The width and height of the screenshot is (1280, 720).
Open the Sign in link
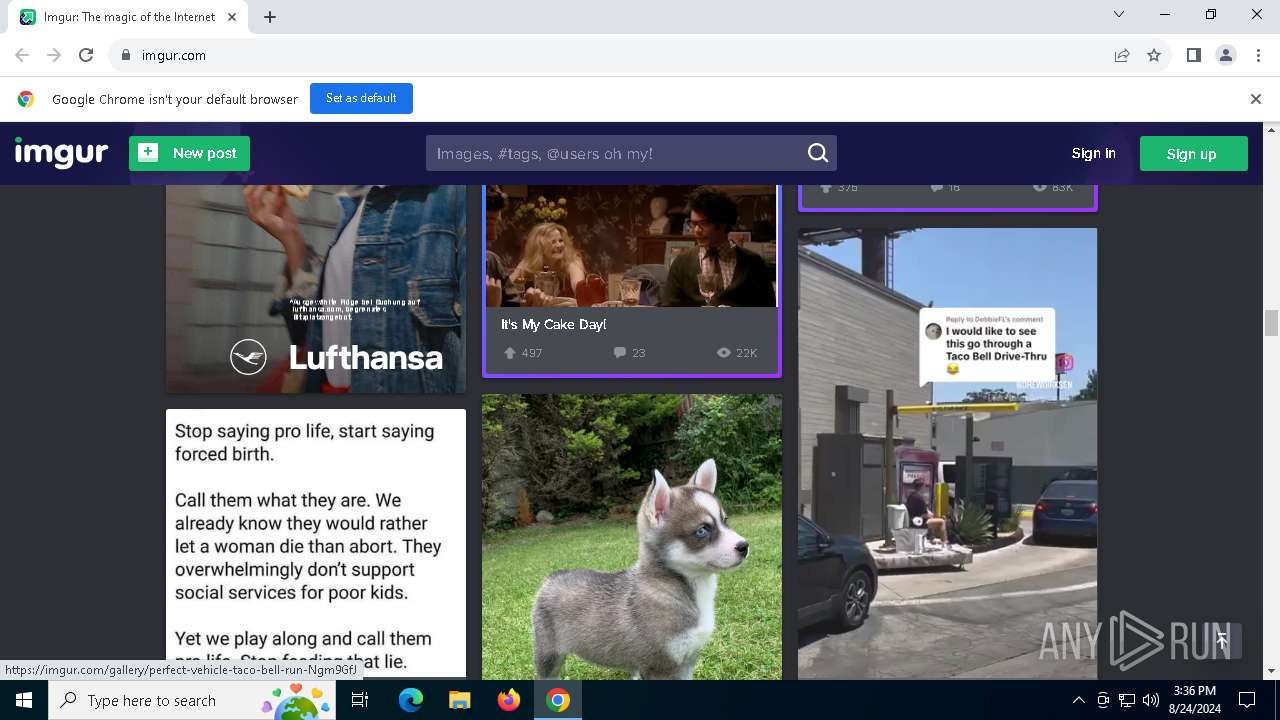(x=1093, y=153)
